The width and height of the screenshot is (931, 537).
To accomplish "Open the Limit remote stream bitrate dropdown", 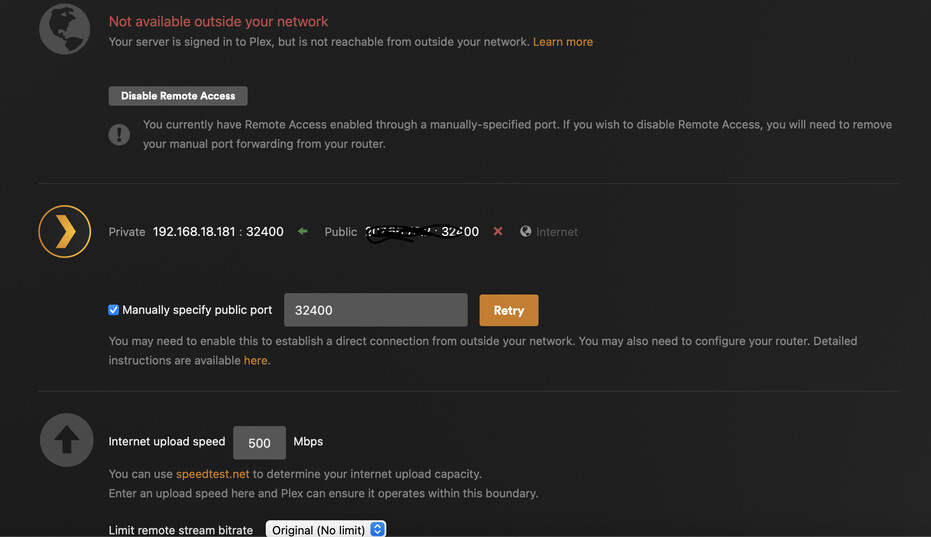I will point(326,529).
